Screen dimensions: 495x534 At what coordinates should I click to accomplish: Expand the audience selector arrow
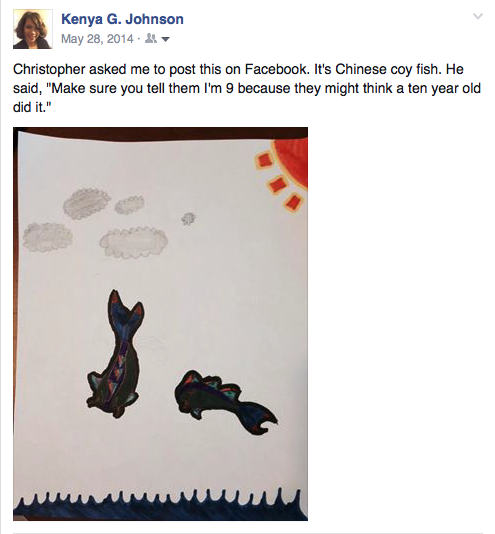[165, 40]
